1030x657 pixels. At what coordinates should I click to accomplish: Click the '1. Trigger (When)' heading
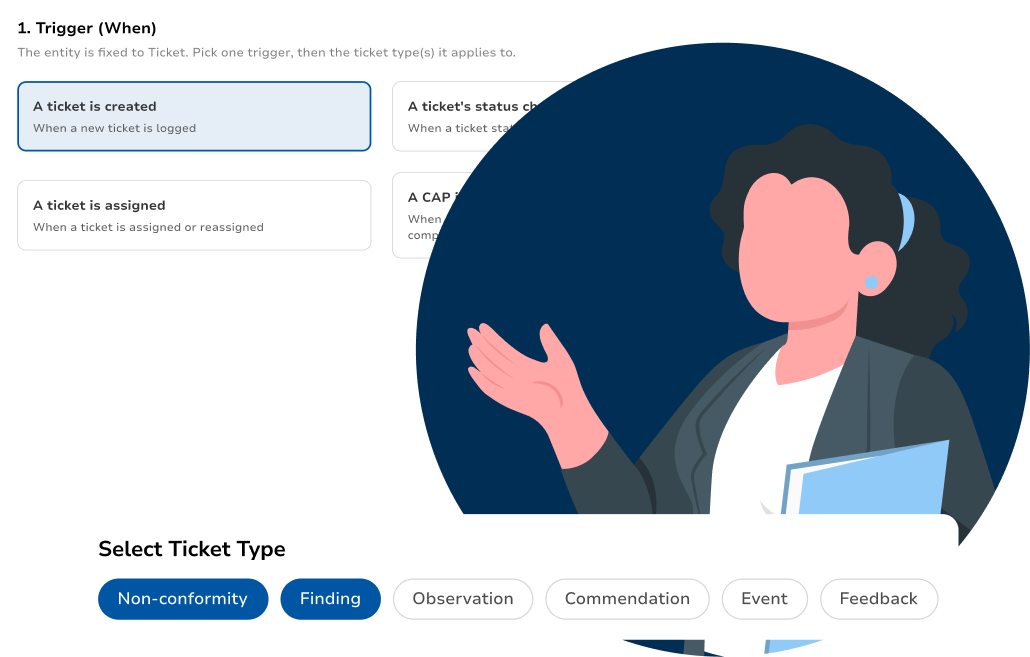point(87,28)
